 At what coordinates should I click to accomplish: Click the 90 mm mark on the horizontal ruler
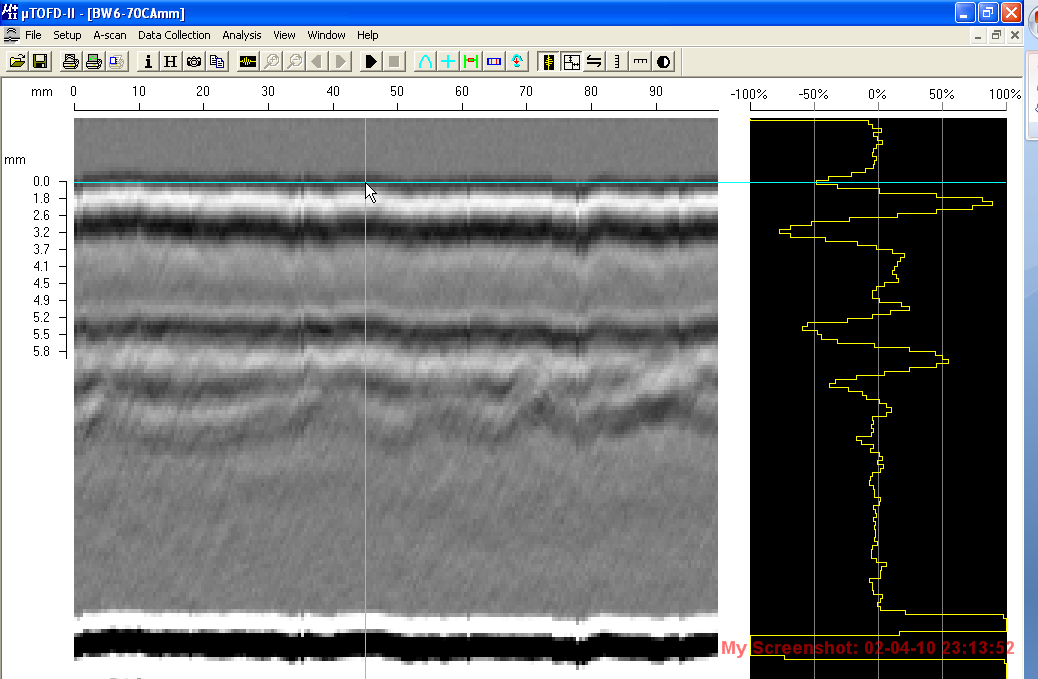click(655, 92)
